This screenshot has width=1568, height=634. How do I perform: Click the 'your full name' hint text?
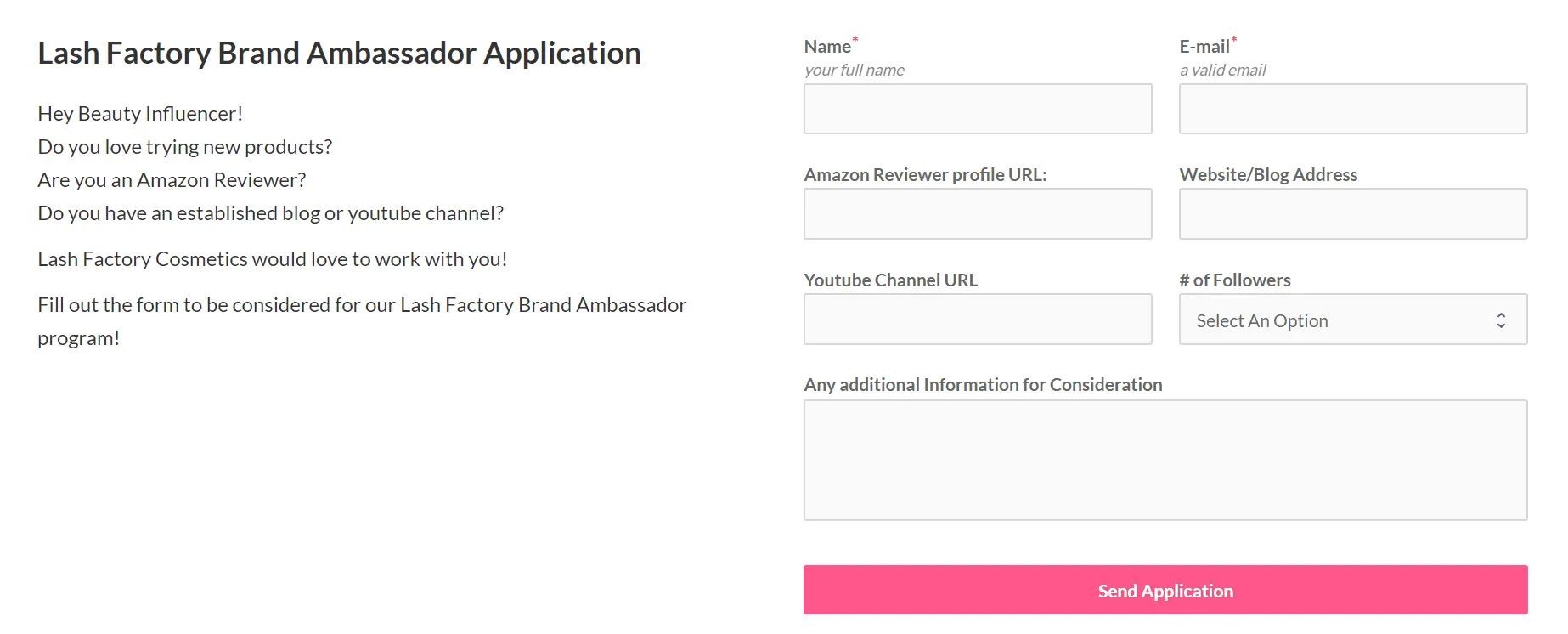[x=854, y=71]
